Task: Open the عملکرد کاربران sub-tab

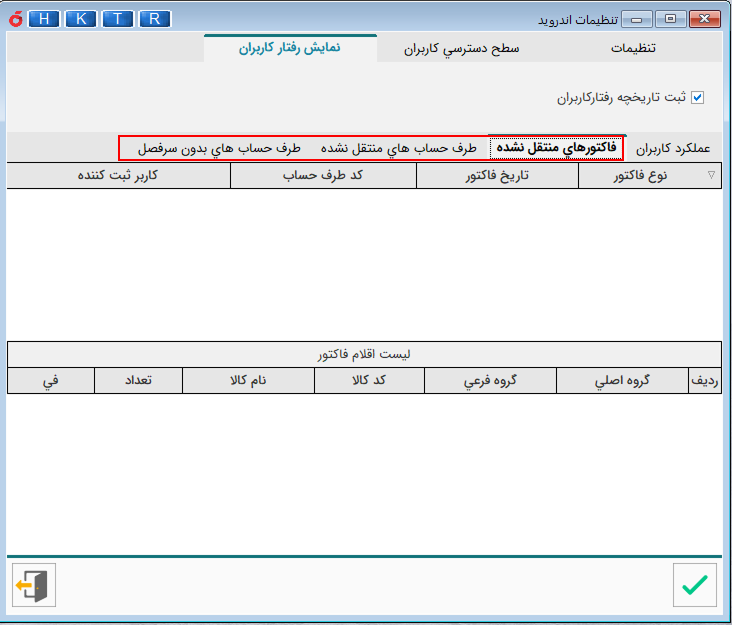Action: point(673,148)
